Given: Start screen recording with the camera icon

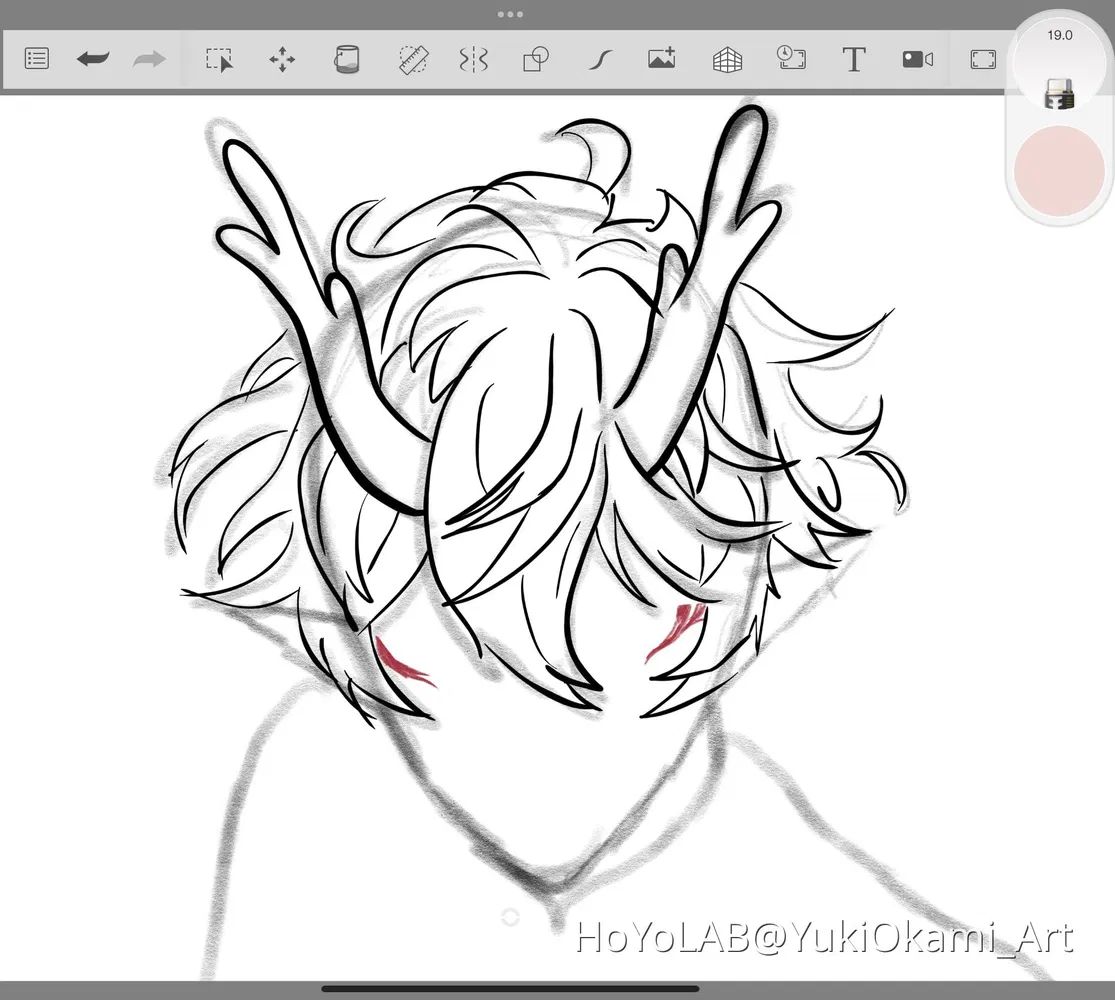Looking at the screenshot, I should coord(917,59).
